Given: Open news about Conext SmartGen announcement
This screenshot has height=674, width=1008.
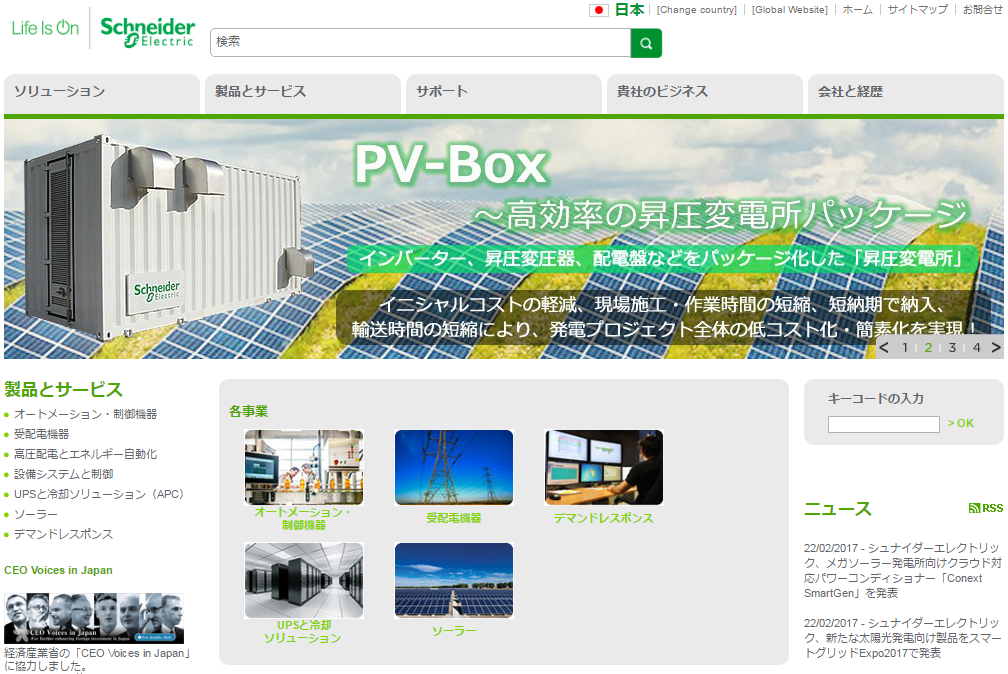Looking at the screenshot, I should point(903,570).
